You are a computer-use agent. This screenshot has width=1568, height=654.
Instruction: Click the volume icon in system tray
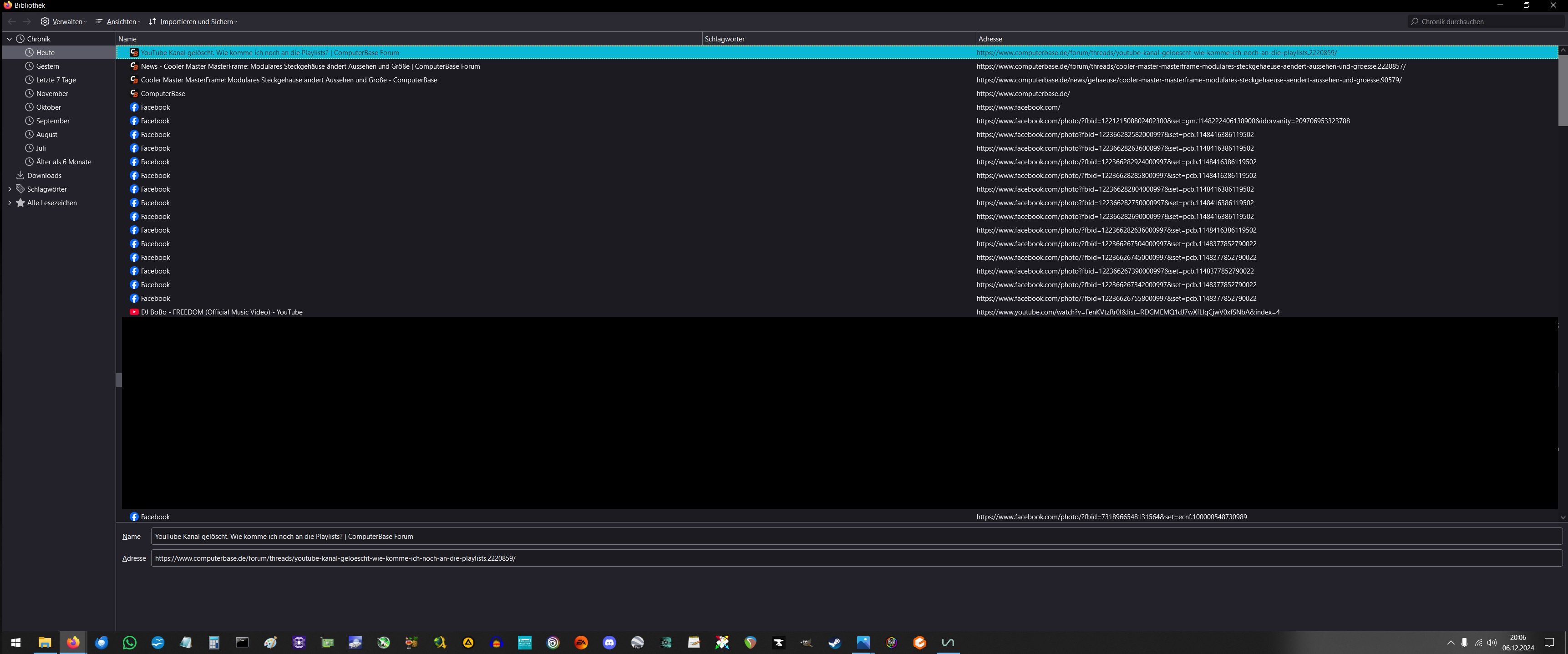coord(1491,643)
